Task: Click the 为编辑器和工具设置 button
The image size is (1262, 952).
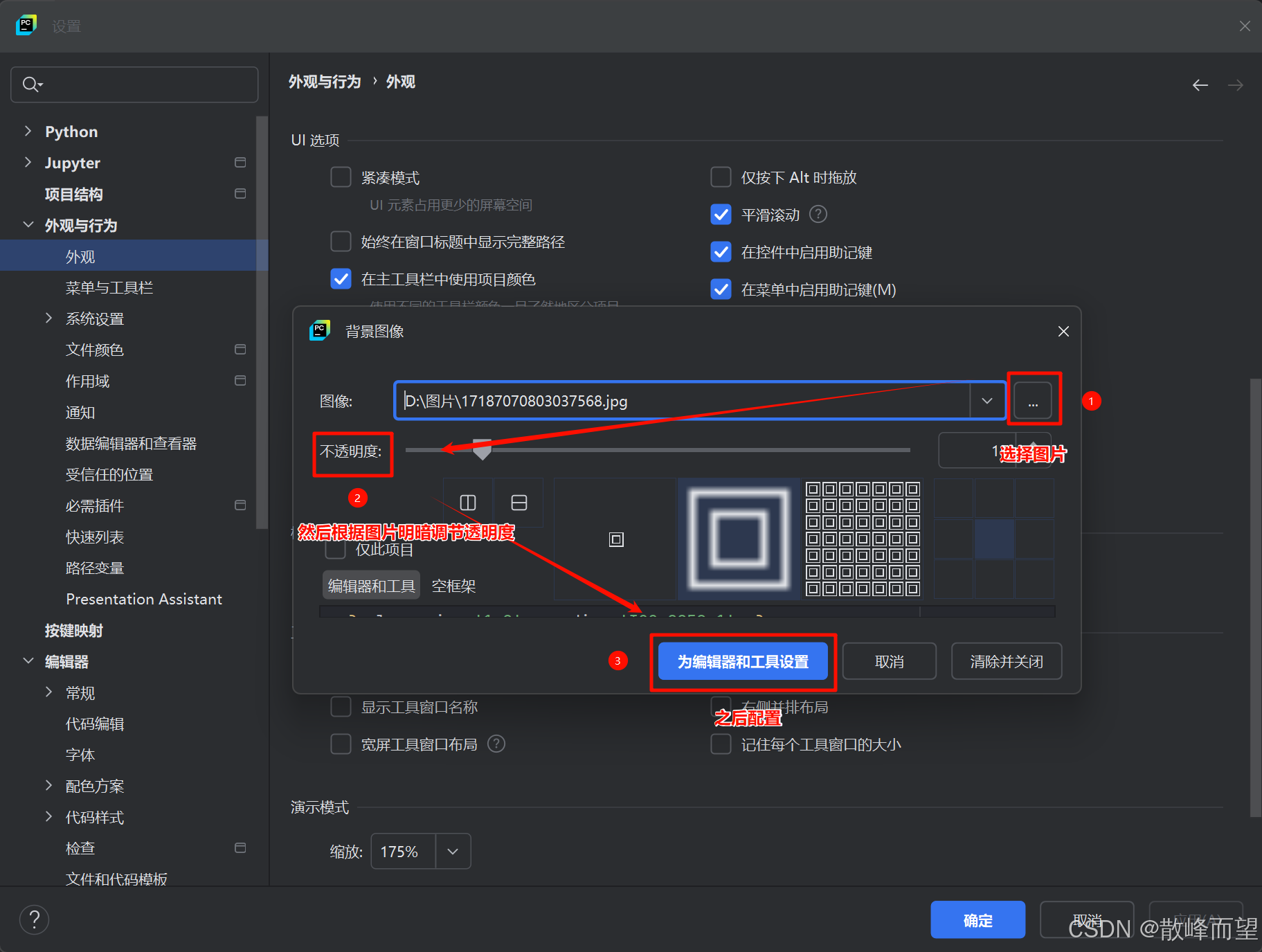Action: (742, 661)
